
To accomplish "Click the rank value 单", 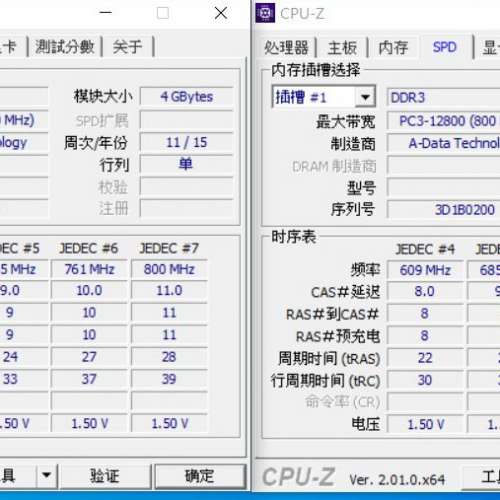I will tap(187, 164).
